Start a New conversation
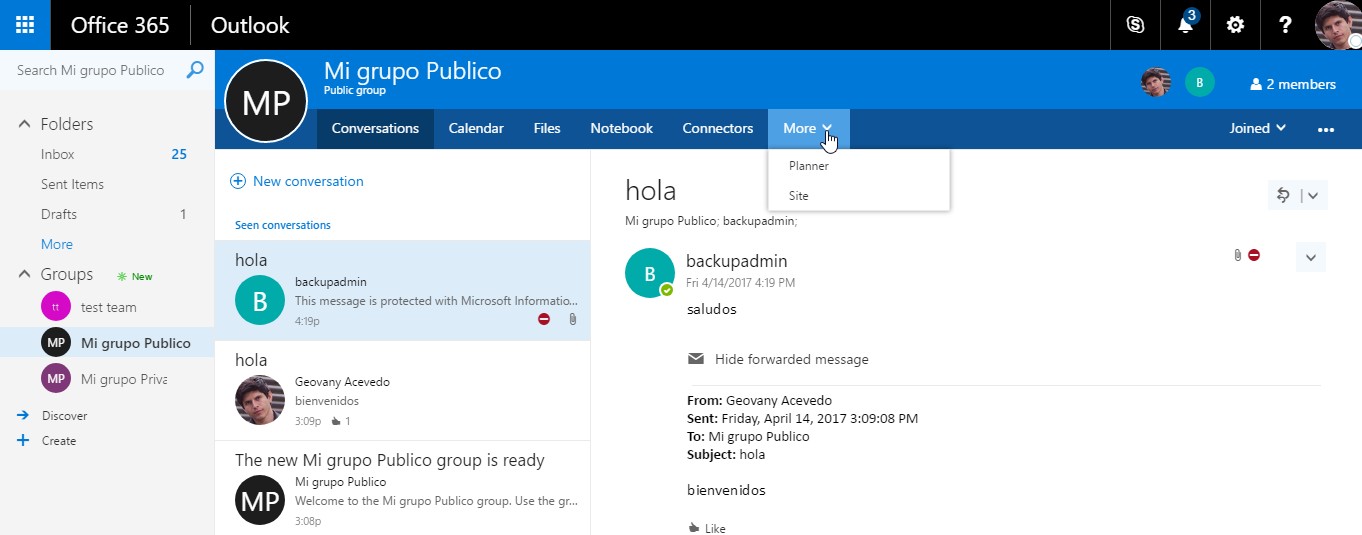 coord(297,181)
